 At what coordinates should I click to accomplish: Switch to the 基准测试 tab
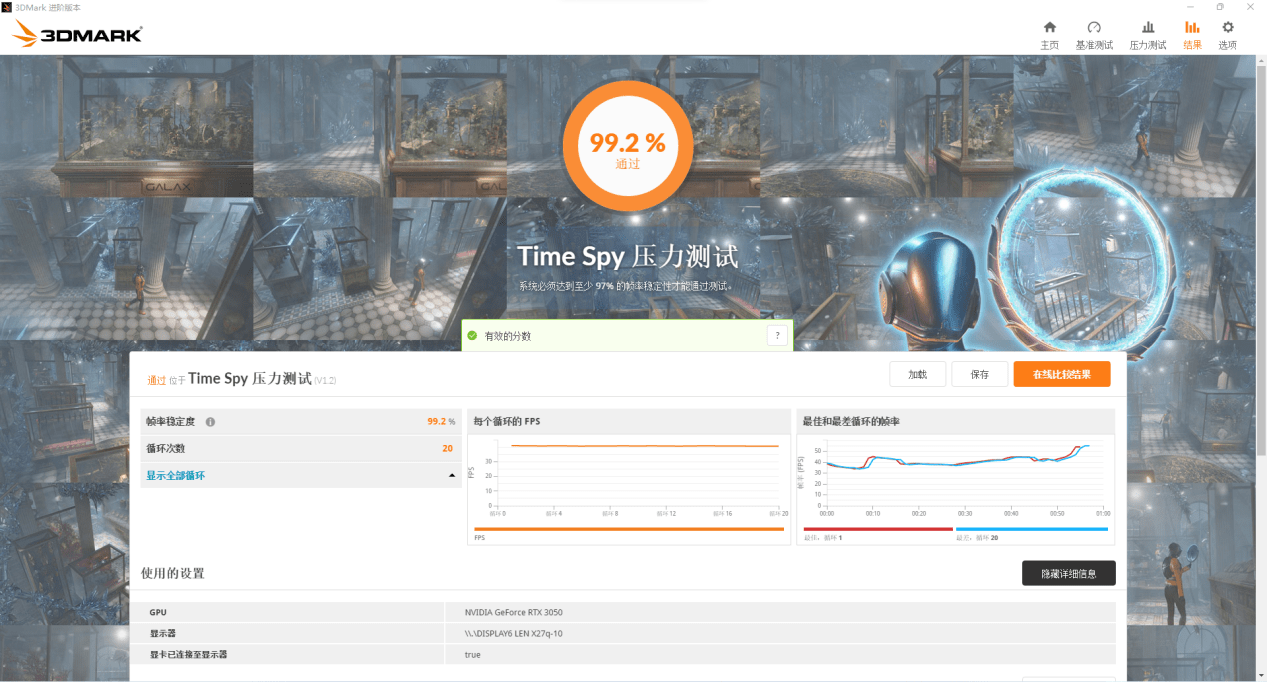click(x=1095, y=31)
